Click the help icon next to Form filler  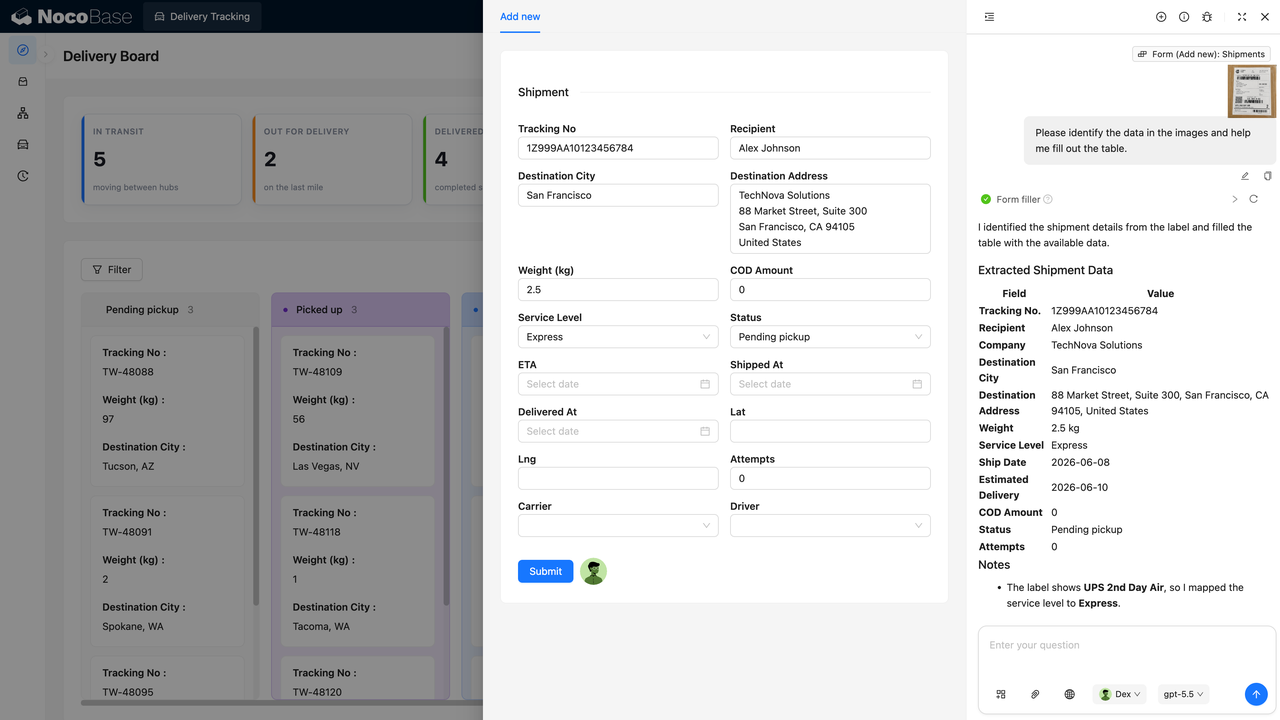[x=1048, y=199]
